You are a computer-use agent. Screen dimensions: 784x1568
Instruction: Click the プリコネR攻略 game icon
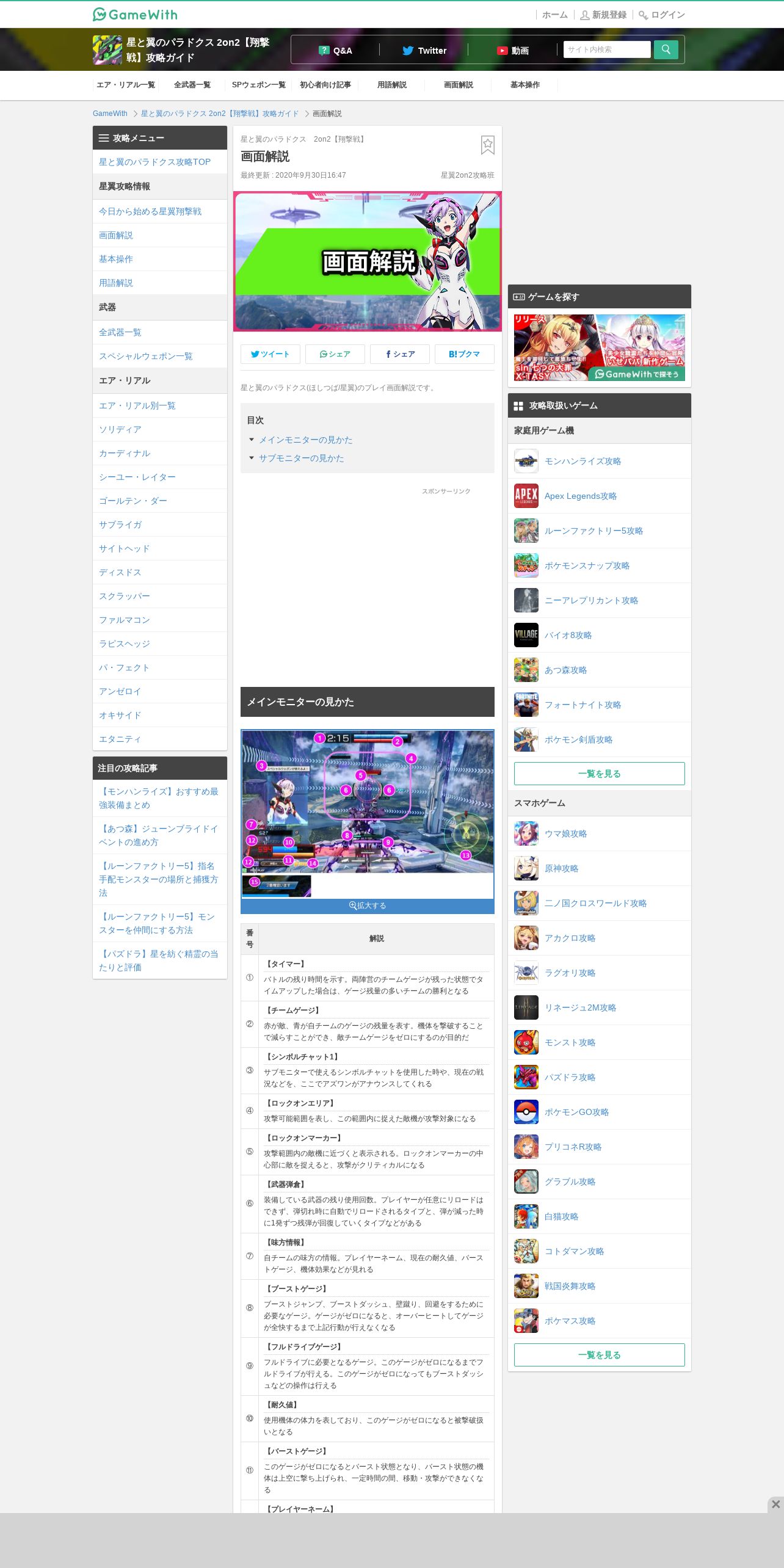tap(526, 1147)
